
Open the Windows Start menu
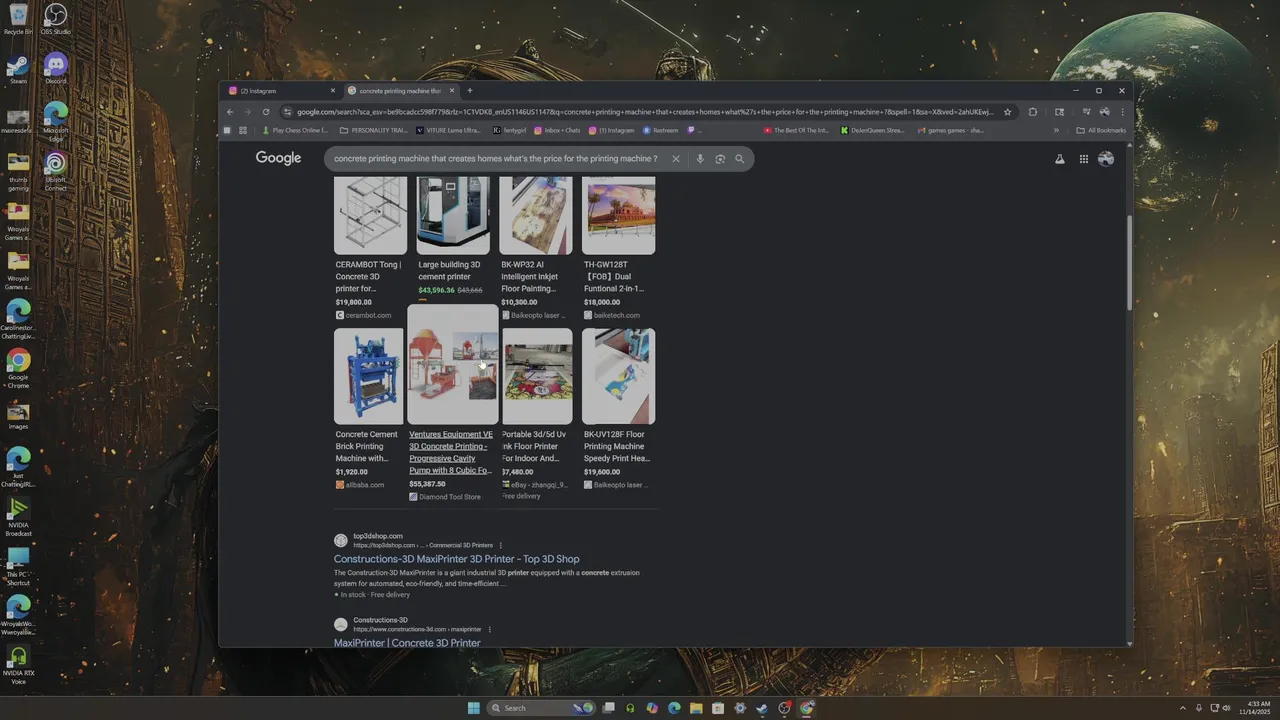[x=474, y=708]
